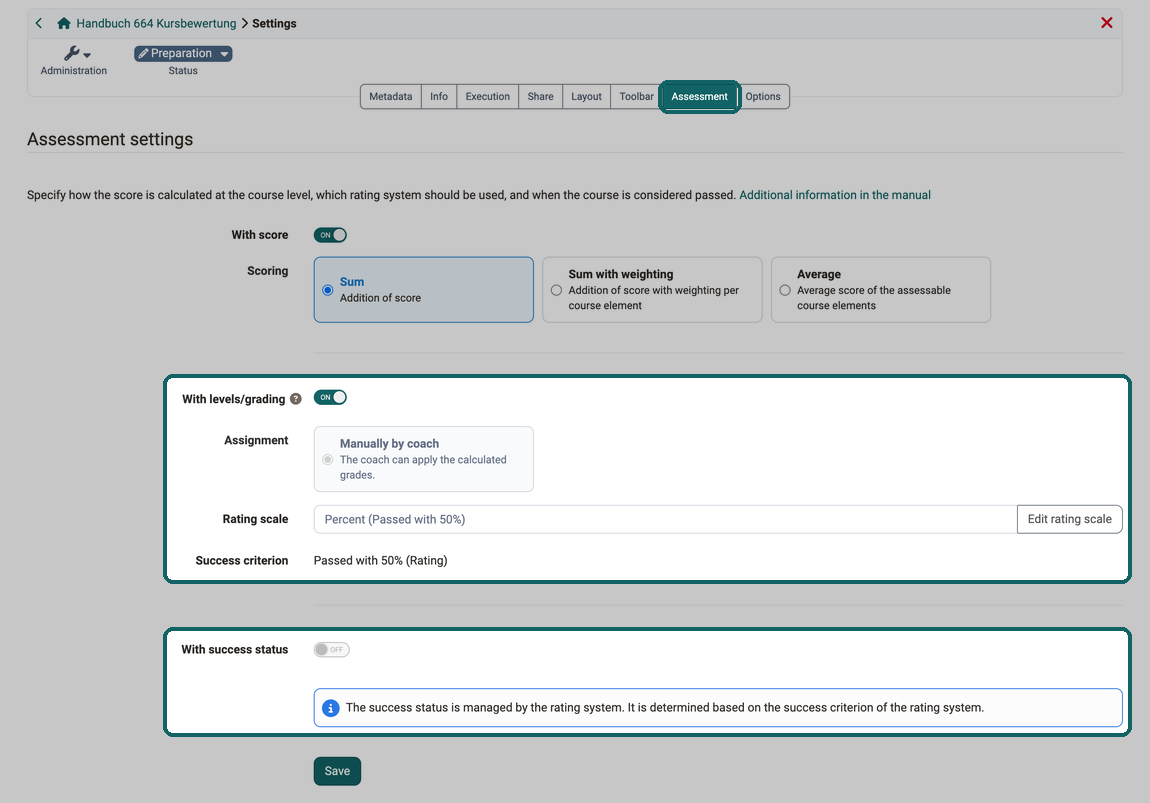Toggle the With score switch
Screen dimensions: 1150x803
point(330,235)
